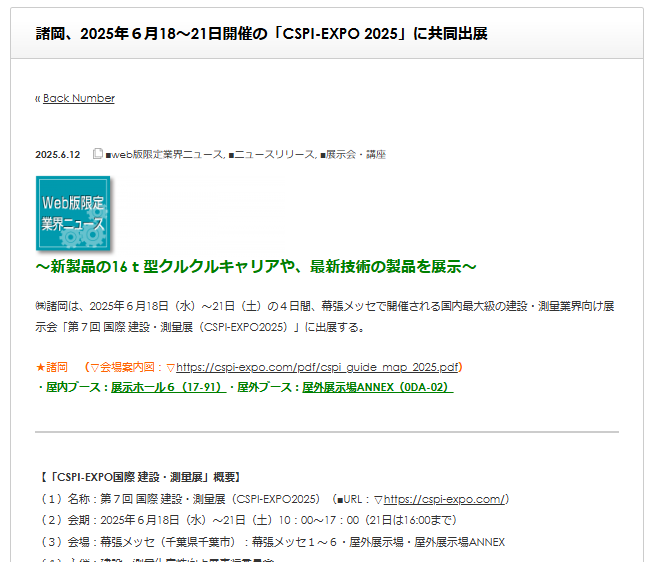Screen dimensions: 645x562
Task: Open the https://cspi-expo.com/ URL link
Action: pyautogui.click(x=444, y=499)
